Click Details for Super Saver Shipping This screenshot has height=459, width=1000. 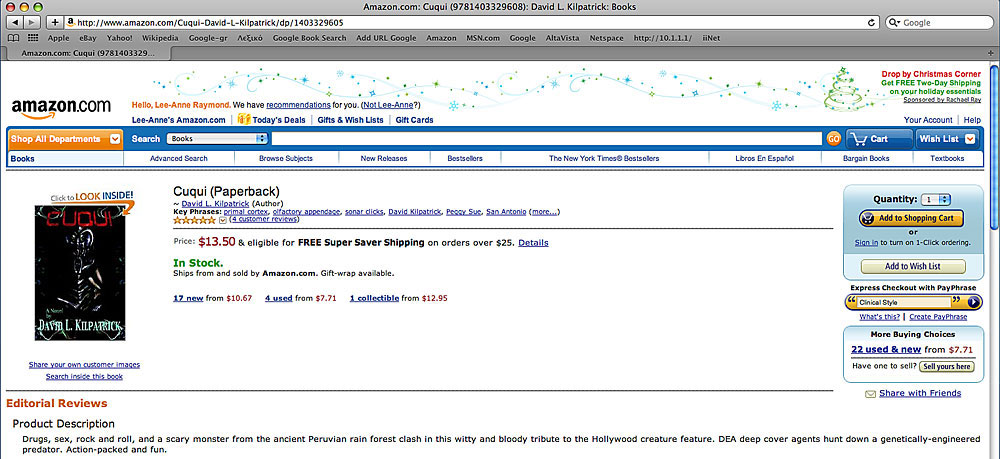tap(533, 243)
